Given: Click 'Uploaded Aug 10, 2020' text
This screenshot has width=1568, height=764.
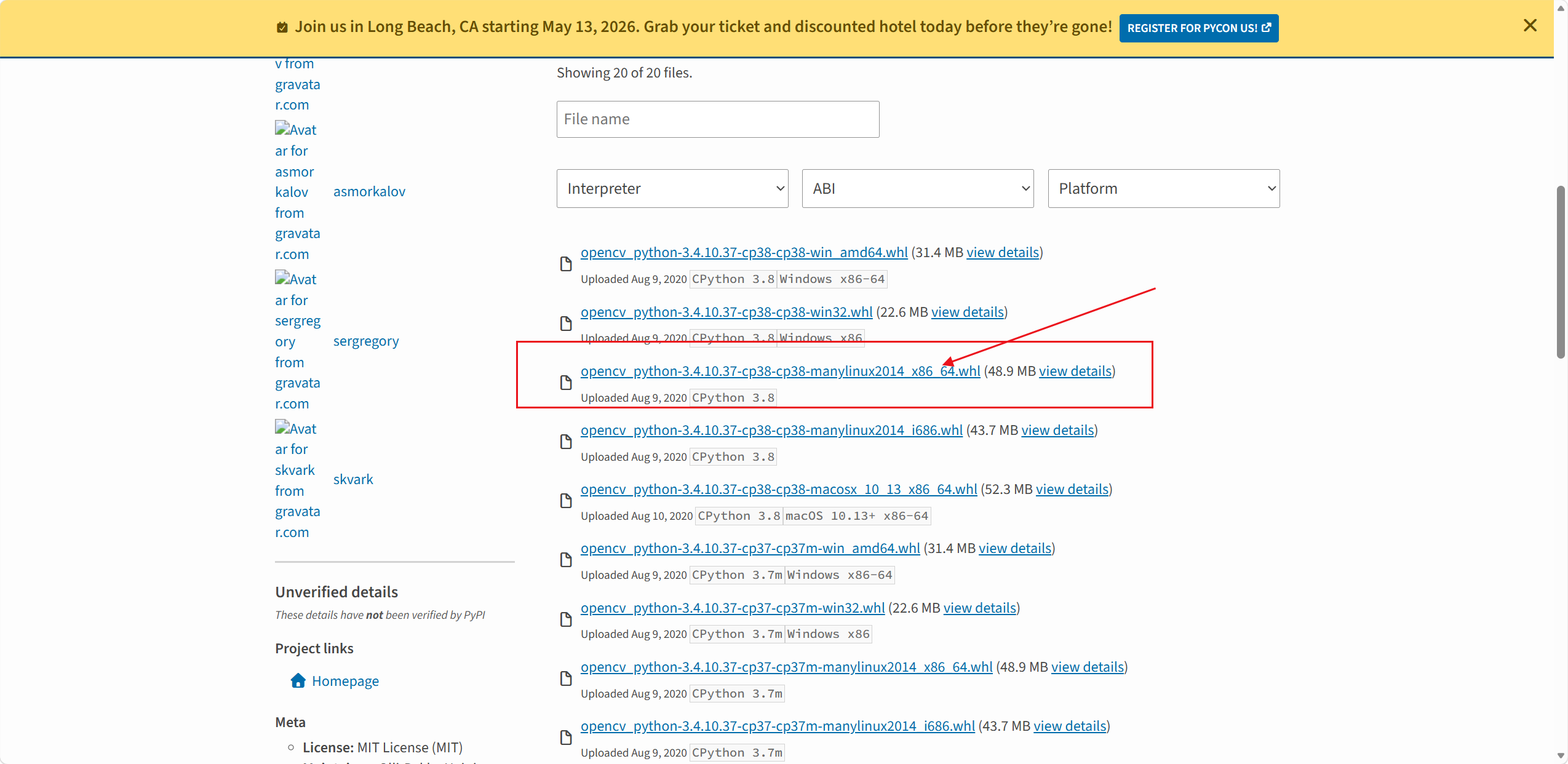Looking at the screenshot, I should (x=637, y=516).
